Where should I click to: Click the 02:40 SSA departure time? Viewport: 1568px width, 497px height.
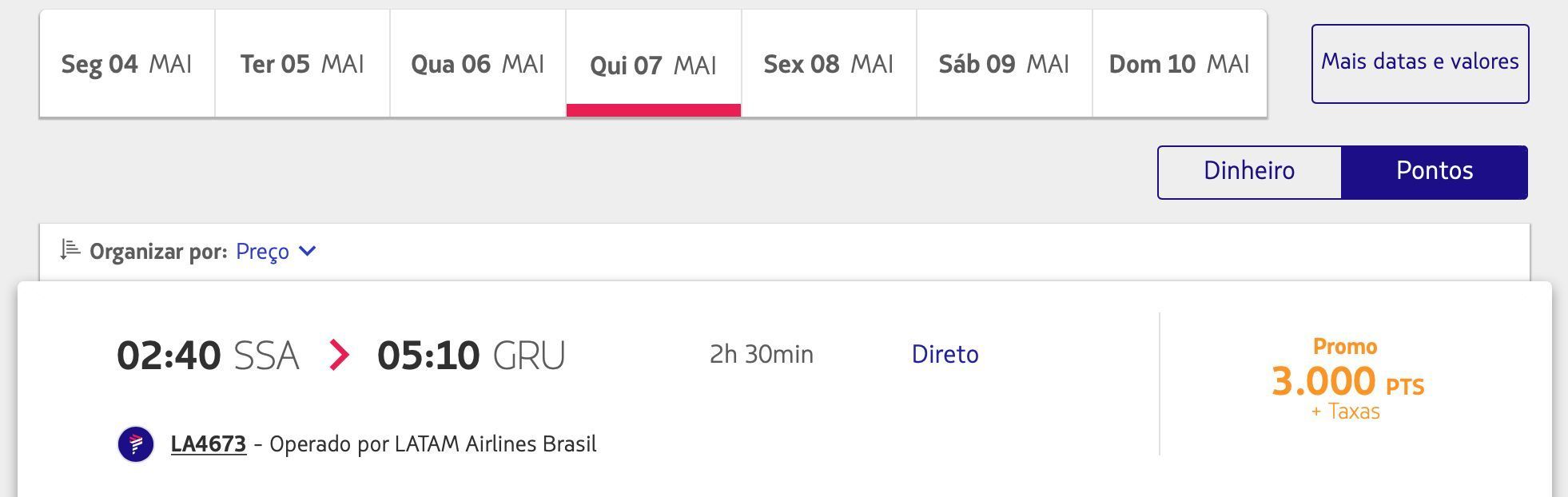(208, 355)
